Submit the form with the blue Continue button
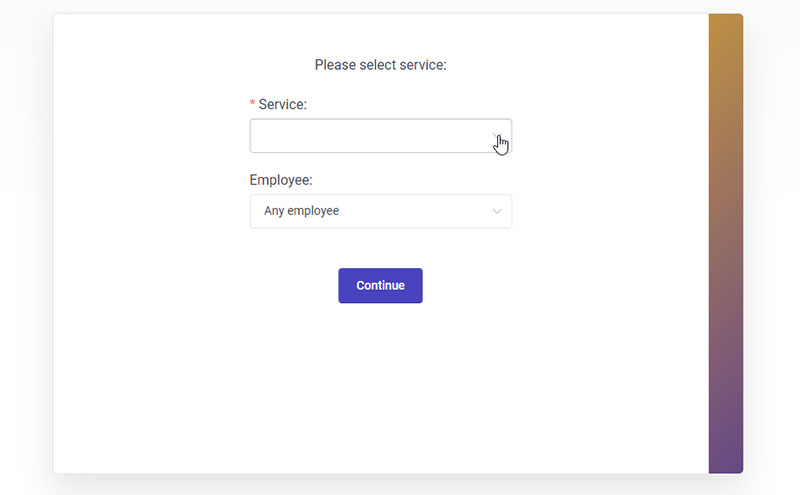Viewport: 800px width, 495px height. coord(381,286)
